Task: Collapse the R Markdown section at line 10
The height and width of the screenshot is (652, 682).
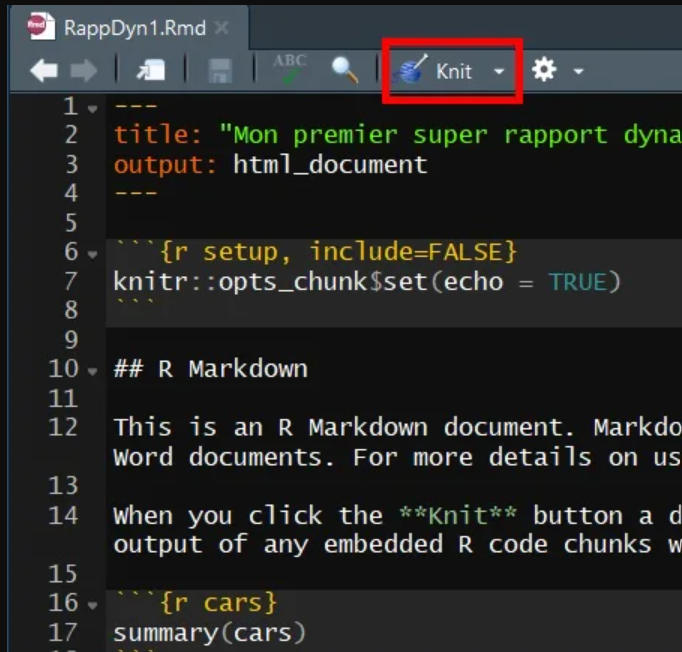Action: tap(93, 370)
